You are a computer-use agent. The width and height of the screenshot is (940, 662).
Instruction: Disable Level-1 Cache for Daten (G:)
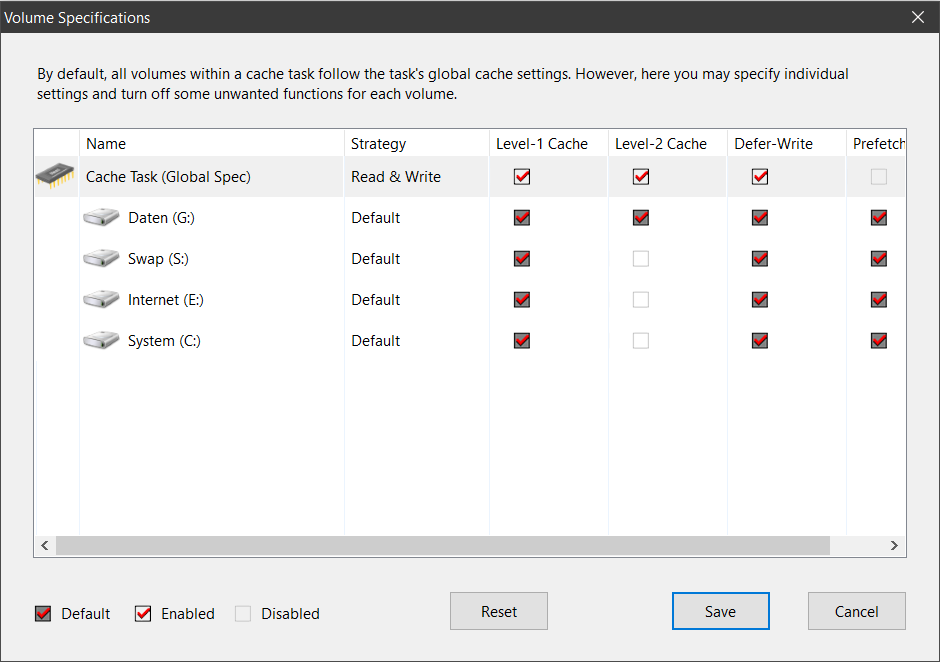click(522, 217)
